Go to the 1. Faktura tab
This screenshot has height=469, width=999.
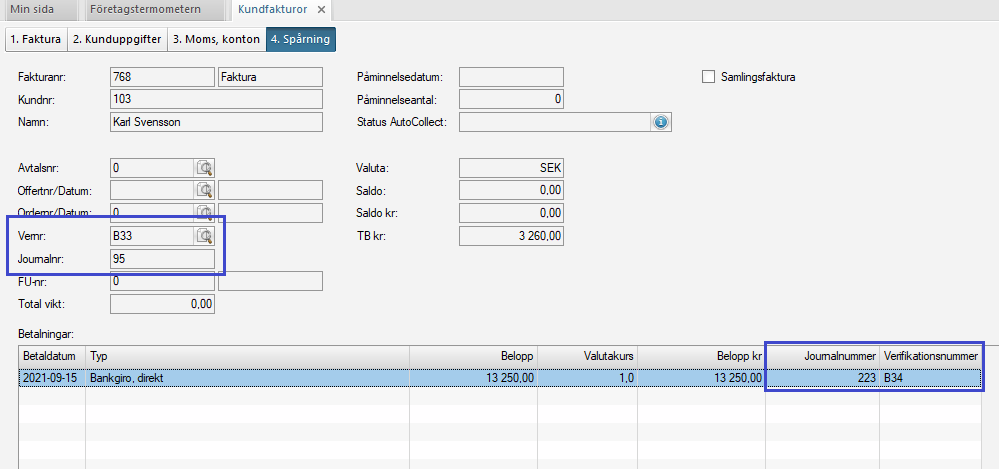36,40
